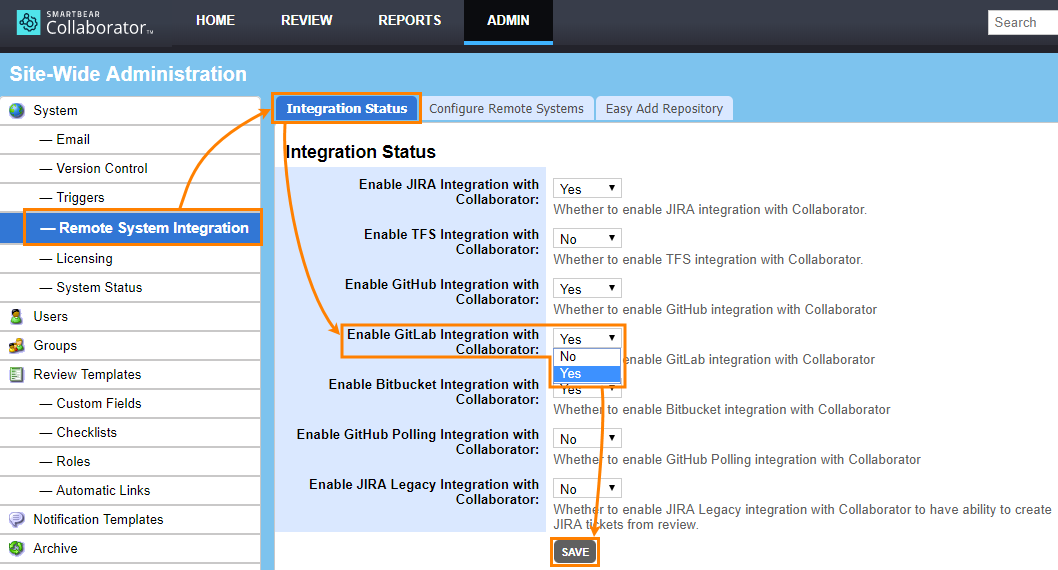The image size is (1058, 570).
Task: Click the Notification Templates speech bubble icon
Action: pos(17,519)
